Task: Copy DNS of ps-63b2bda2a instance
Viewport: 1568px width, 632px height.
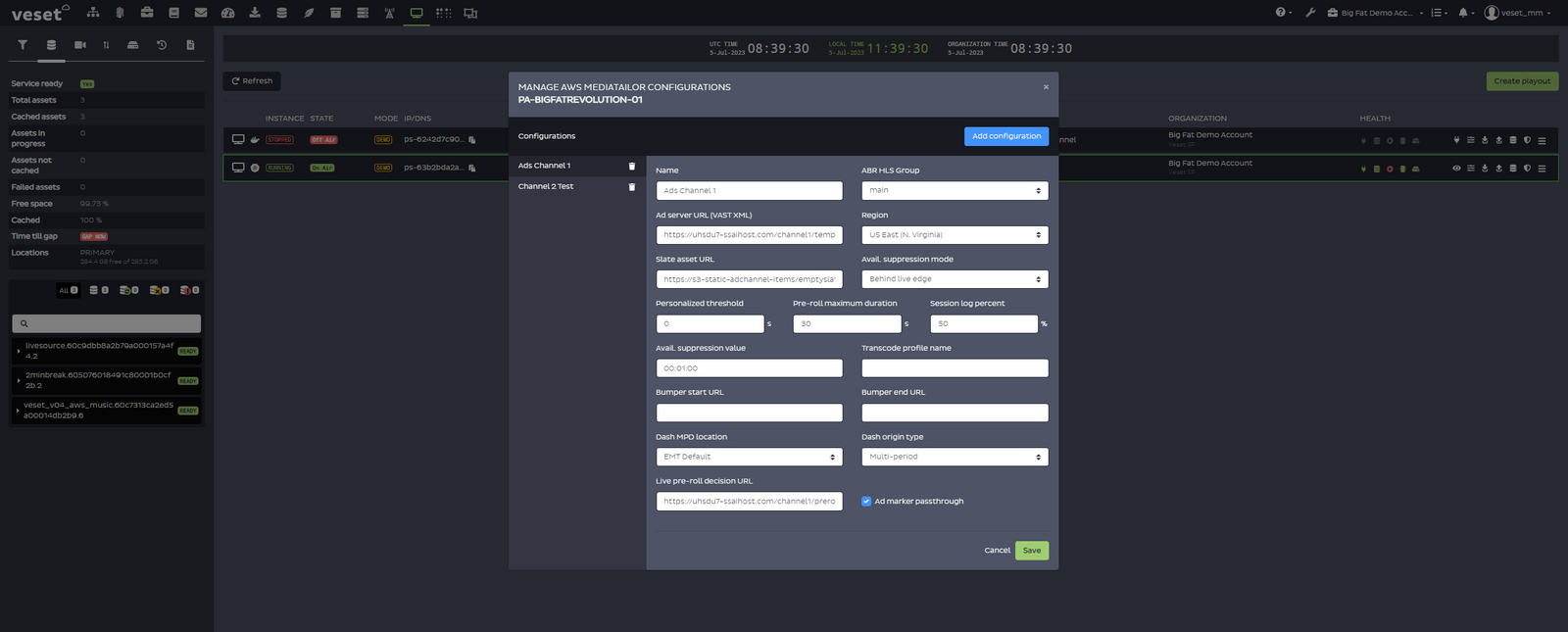Action: [471, 168]
